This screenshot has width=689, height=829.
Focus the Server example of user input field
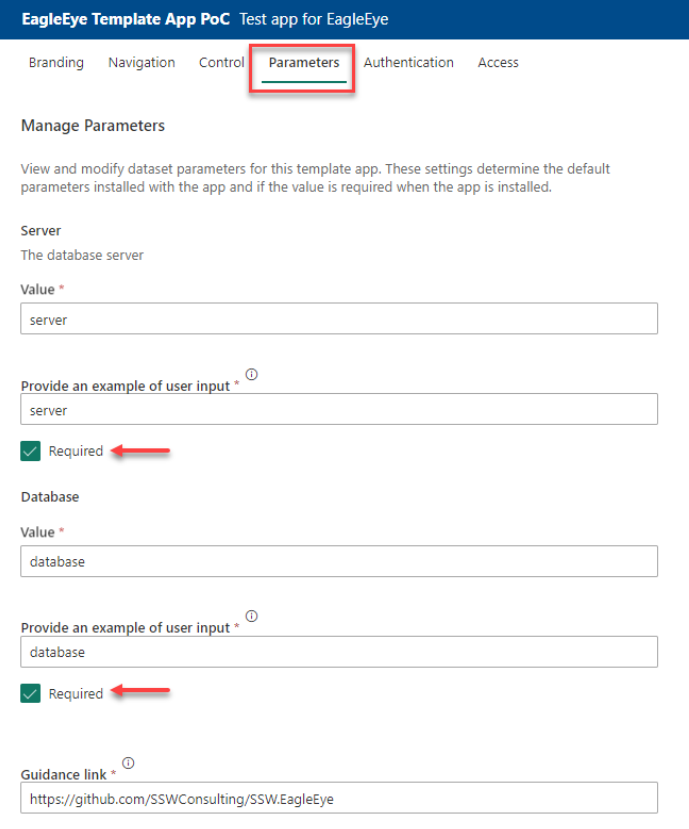339,410
